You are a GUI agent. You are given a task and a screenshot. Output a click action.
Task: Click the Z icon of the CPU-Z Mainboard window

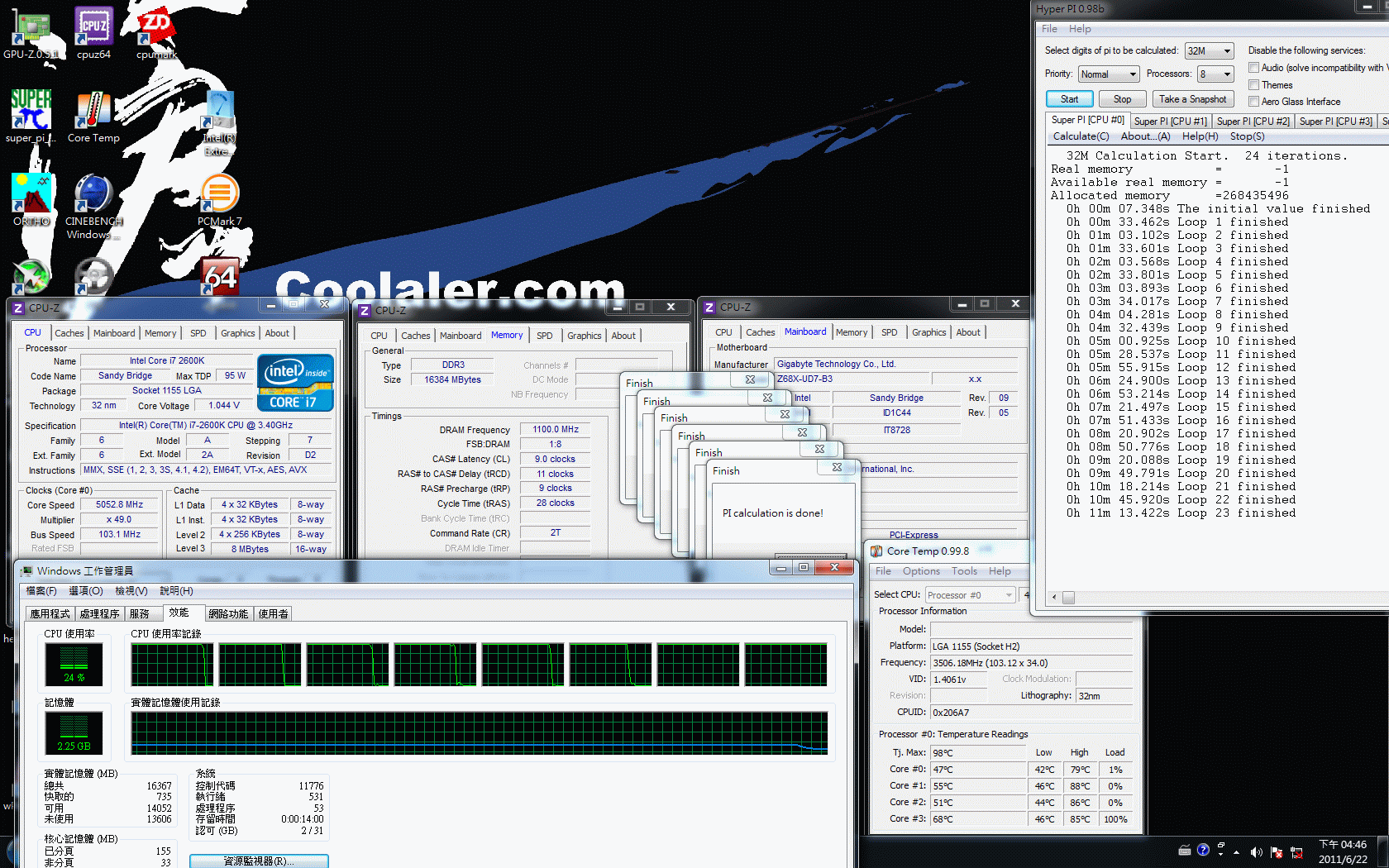click(709, 308)
